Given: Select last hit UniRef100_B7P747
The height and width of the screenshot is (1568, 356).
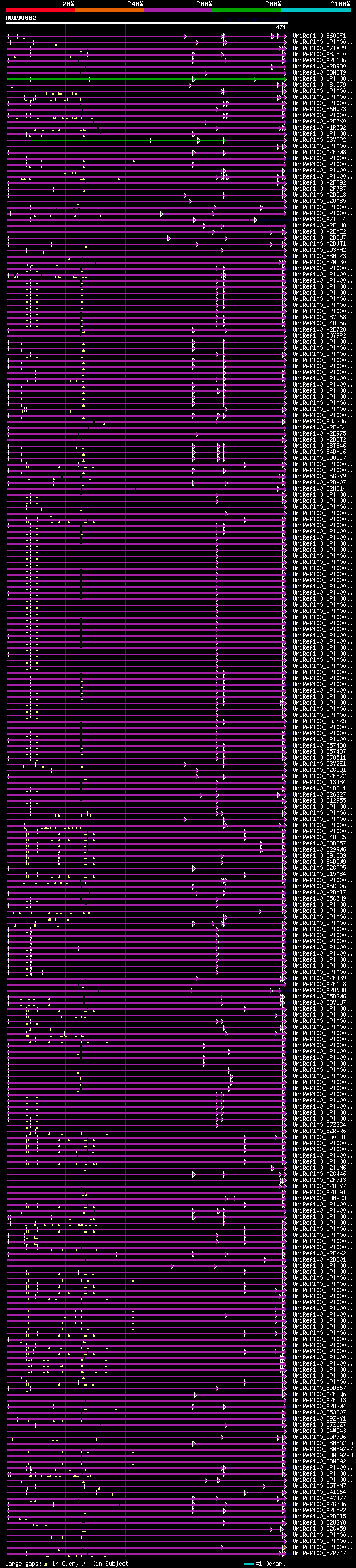Looking at the screenshot, I should tap(319, 1552).
